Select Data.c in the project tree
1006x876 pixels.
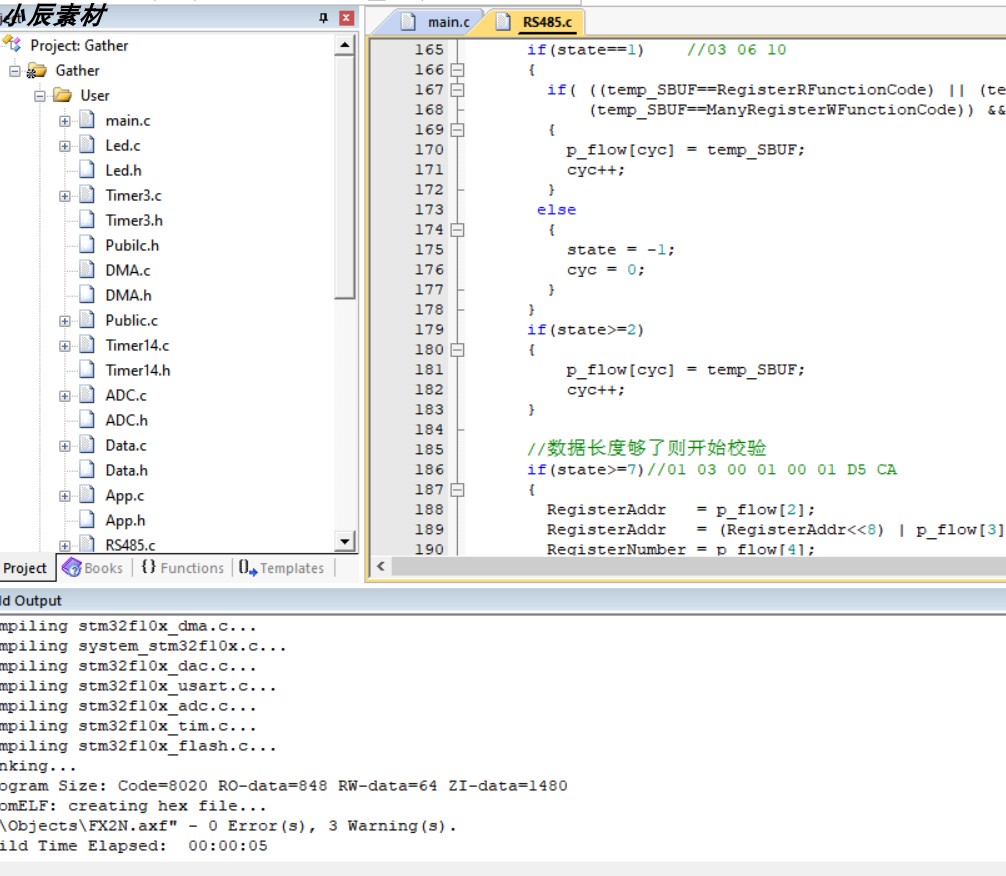pos(126,445)
